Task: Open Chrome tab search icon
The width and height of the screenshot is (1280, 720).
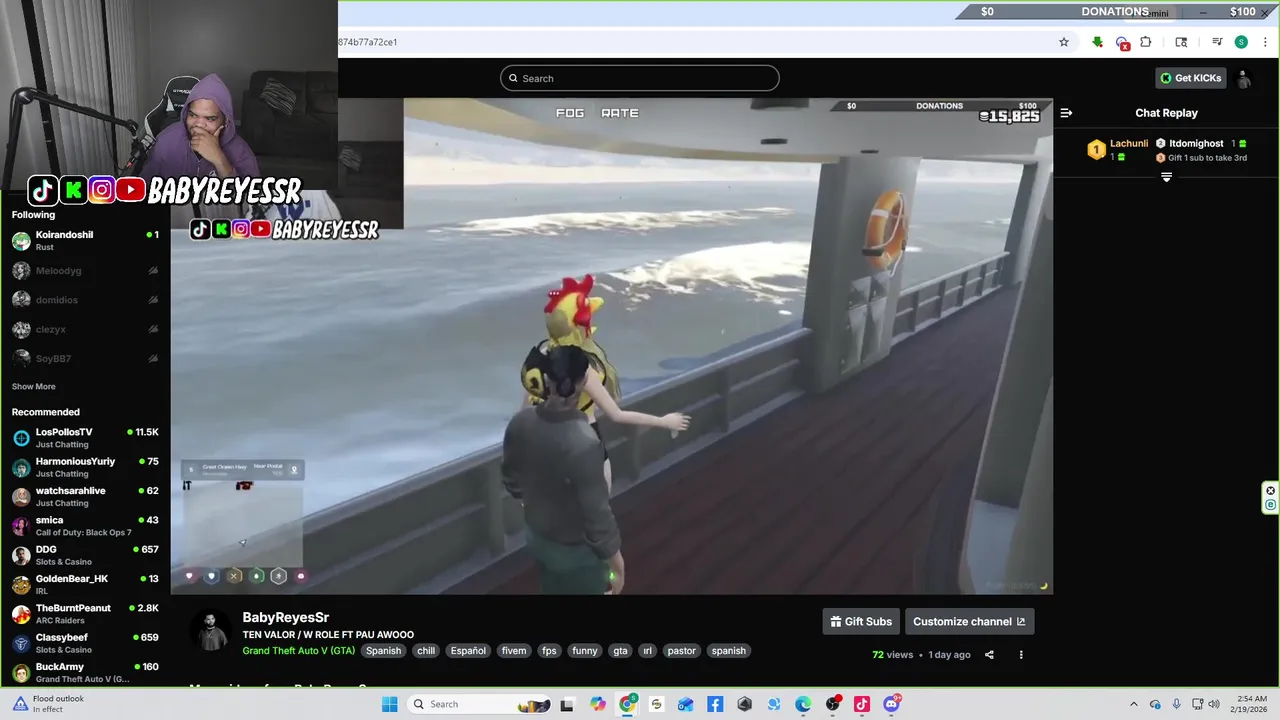Action: tap(1181, 42)
